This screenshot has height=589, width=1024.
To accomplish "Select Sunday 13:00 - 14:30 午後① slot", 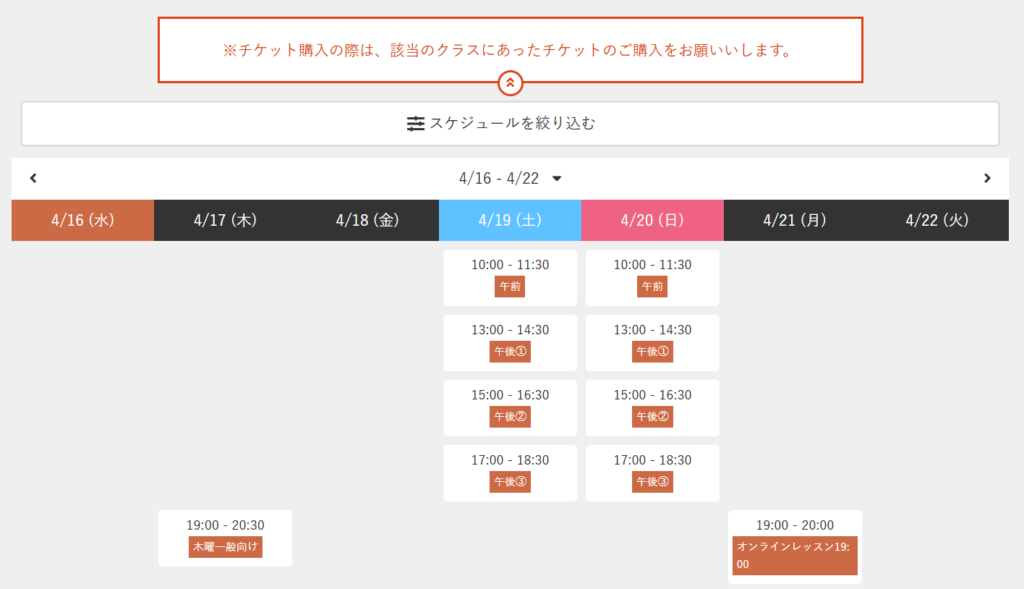I will click(x=652, y=342).
